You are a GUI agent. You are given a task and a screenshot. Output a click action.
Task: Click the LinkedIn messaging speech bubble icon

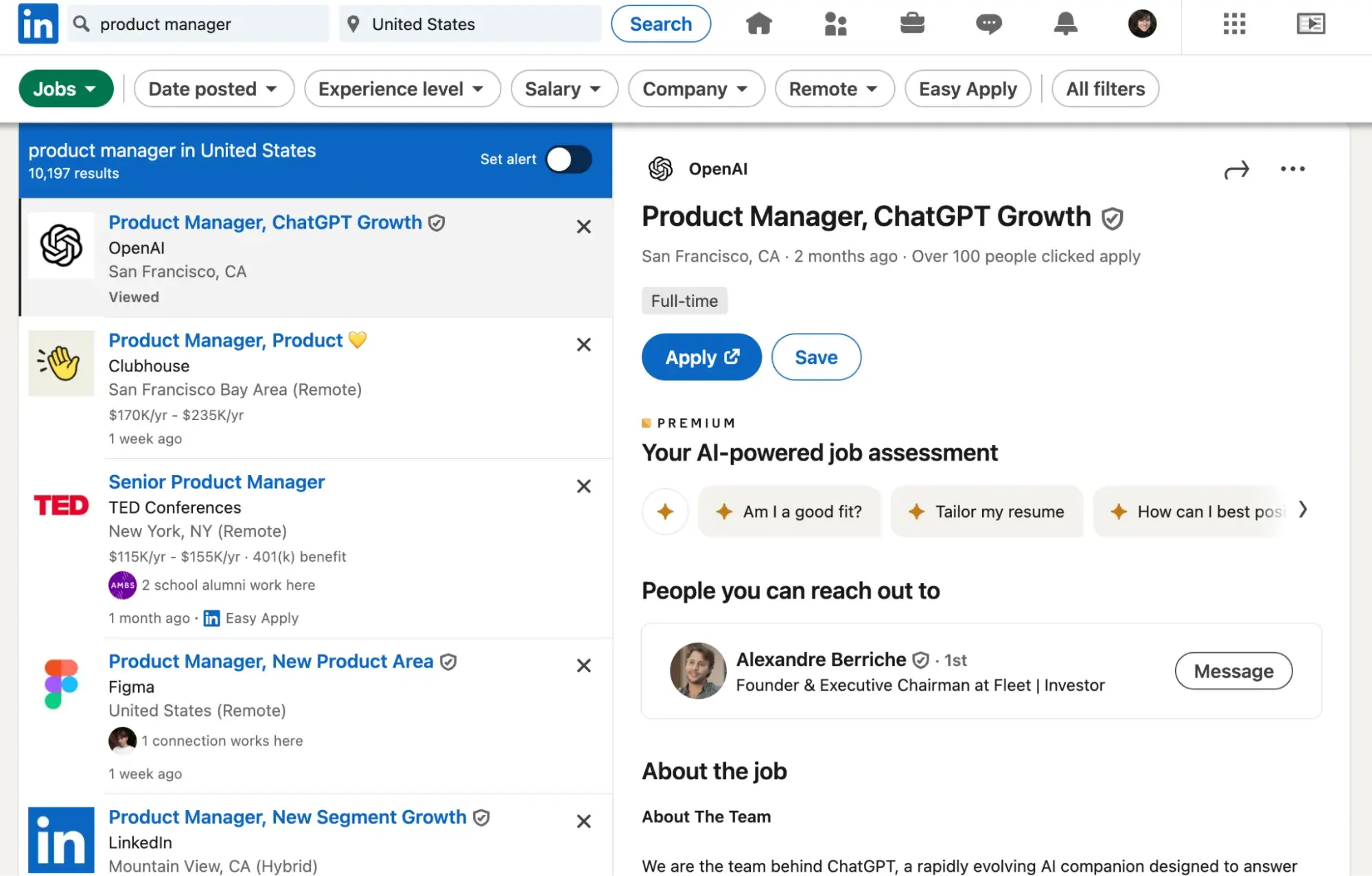click(x=988, y=23)
